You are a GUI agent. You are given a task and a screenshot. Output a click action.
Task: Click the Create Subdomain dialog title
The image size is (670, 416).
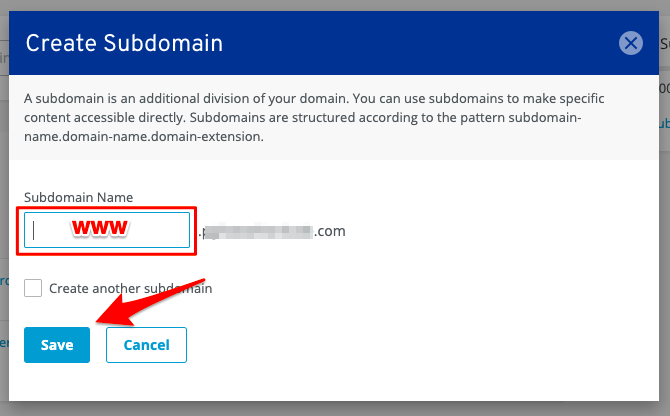(124, 43)
